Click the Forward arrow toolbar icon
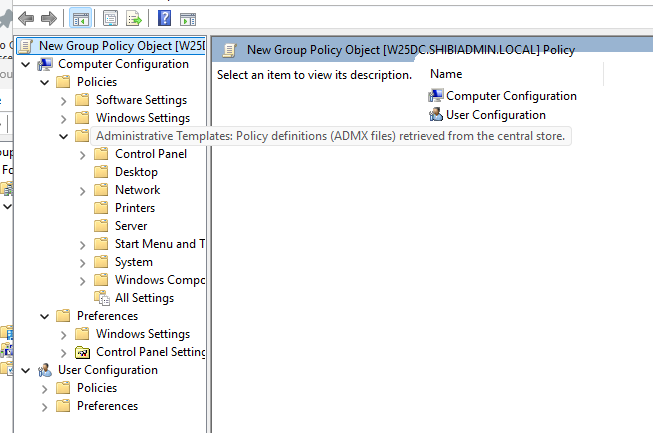The image size is (653, 433). point(49,18)
